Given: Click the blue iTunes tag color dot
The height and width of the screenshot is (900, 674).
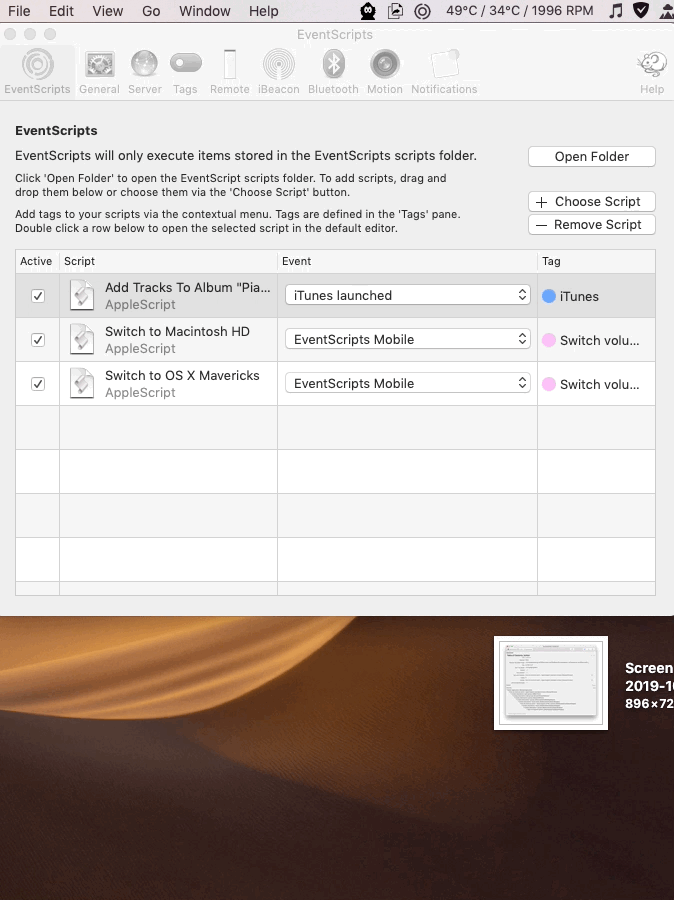Looking at the screenshot, I should click(549, 296).
